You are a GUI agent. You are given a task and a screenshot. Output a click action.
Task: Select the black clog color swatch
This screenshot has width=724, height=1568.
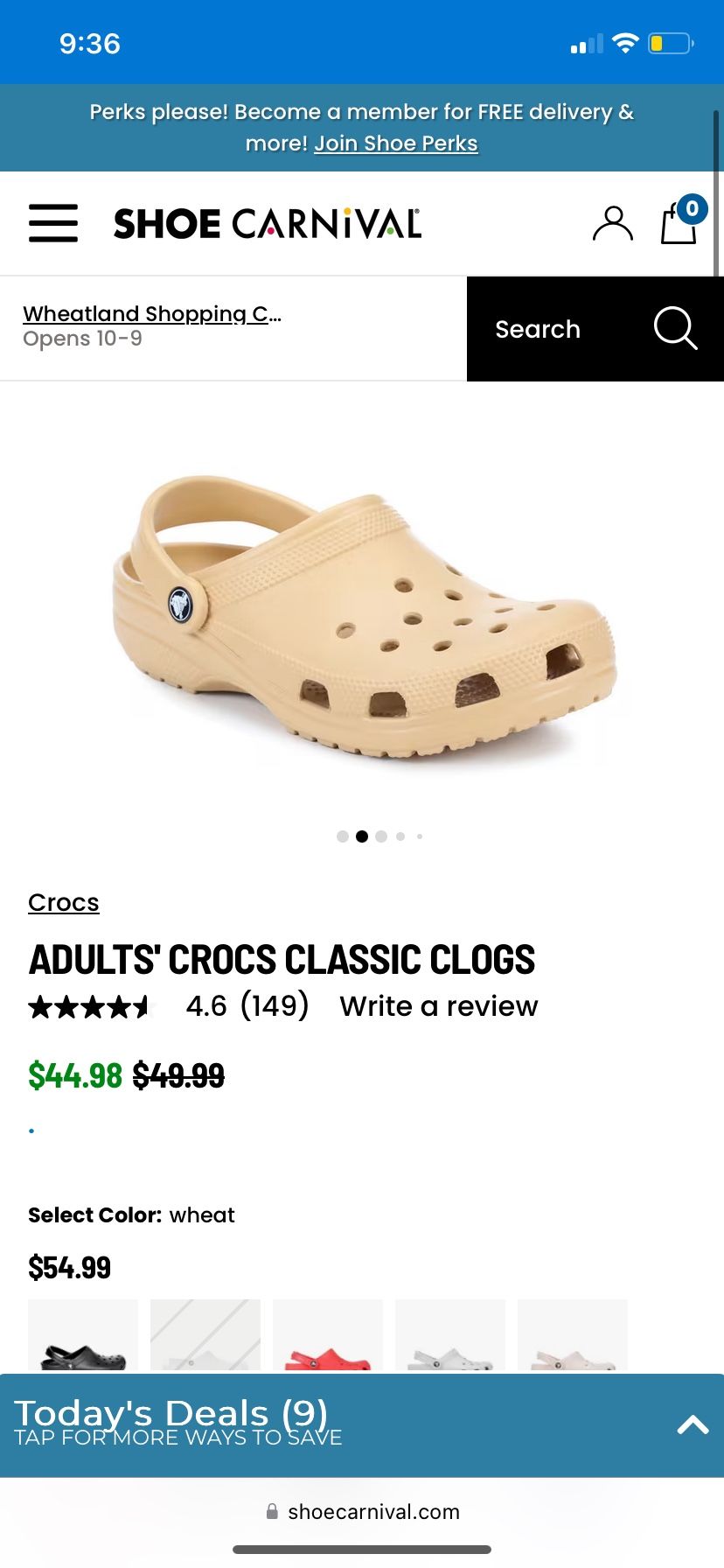pyautogui.click(x=83, y=1335)
